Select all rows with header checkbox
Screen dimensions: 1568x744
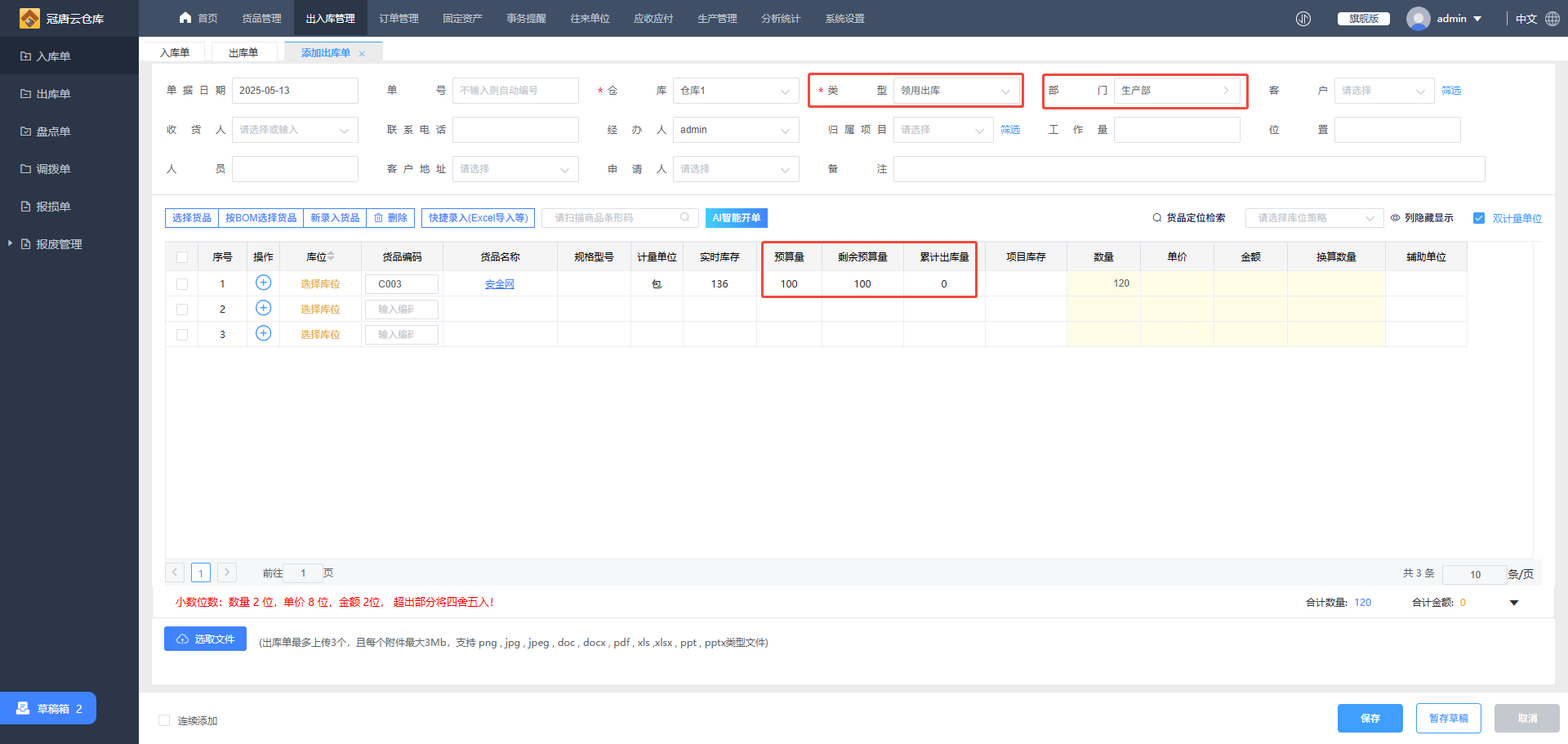coord(182,257)
